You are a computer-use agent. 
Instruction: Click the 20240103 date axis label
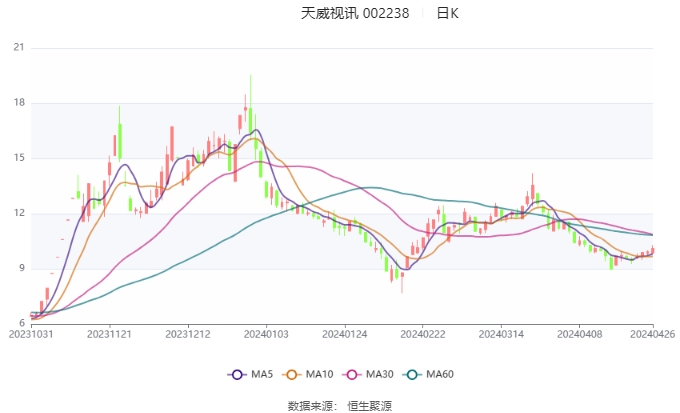(266, 334)
